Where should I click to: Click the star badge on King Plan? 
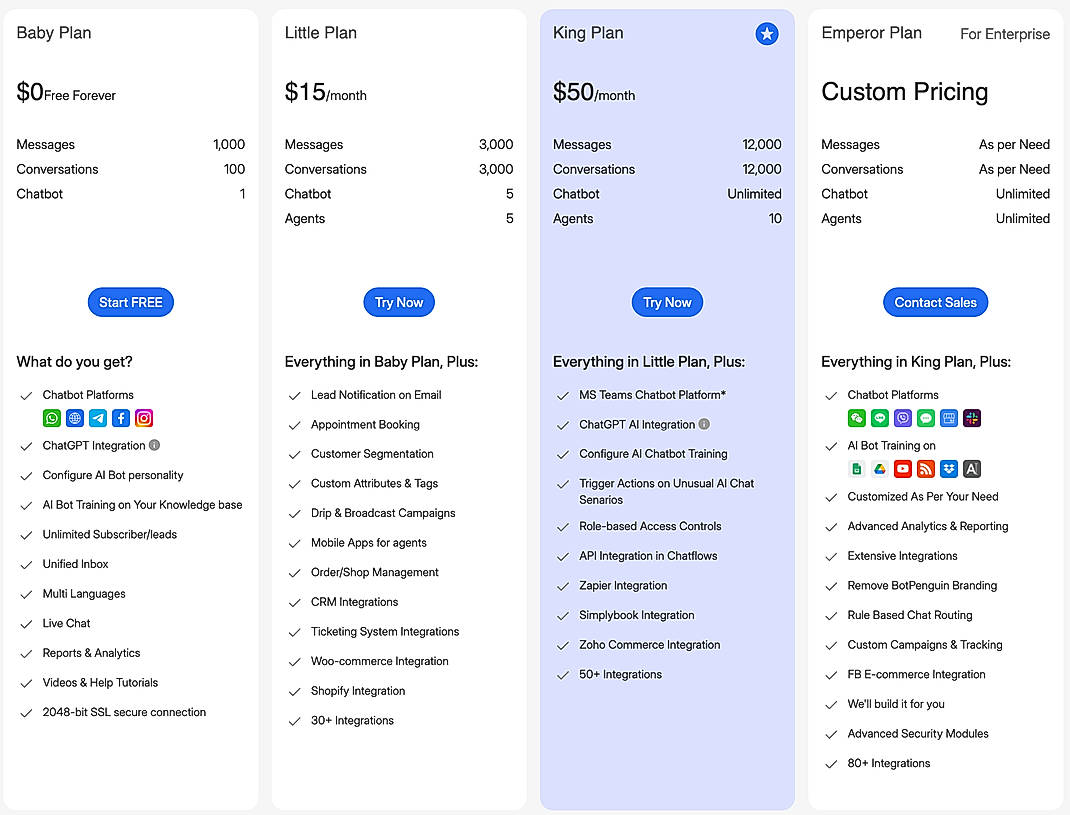[x=767, y=35]
